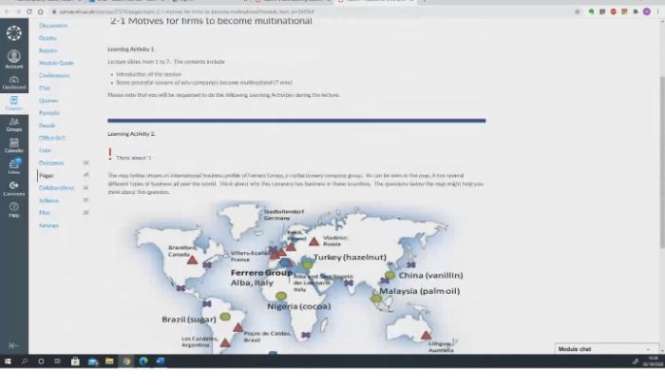Image resolution: width=665 pixels, height=389 pixels.
Task: Go to the Dashboard icon
Action: coord(14,82)
